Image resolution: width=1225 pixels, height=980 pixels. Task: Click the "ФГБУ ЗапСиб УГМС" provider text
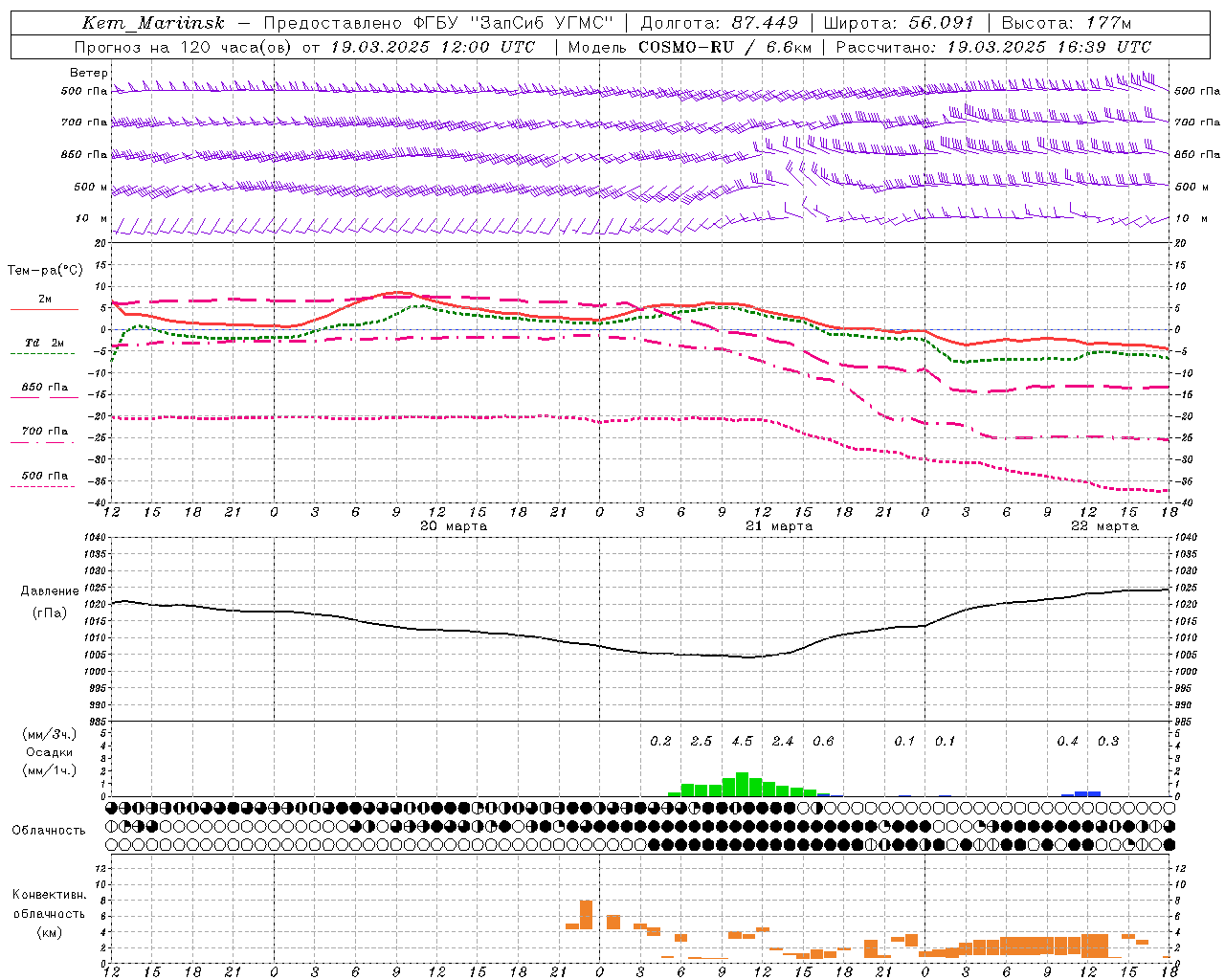pyautogui.click(x=513, y=23)
